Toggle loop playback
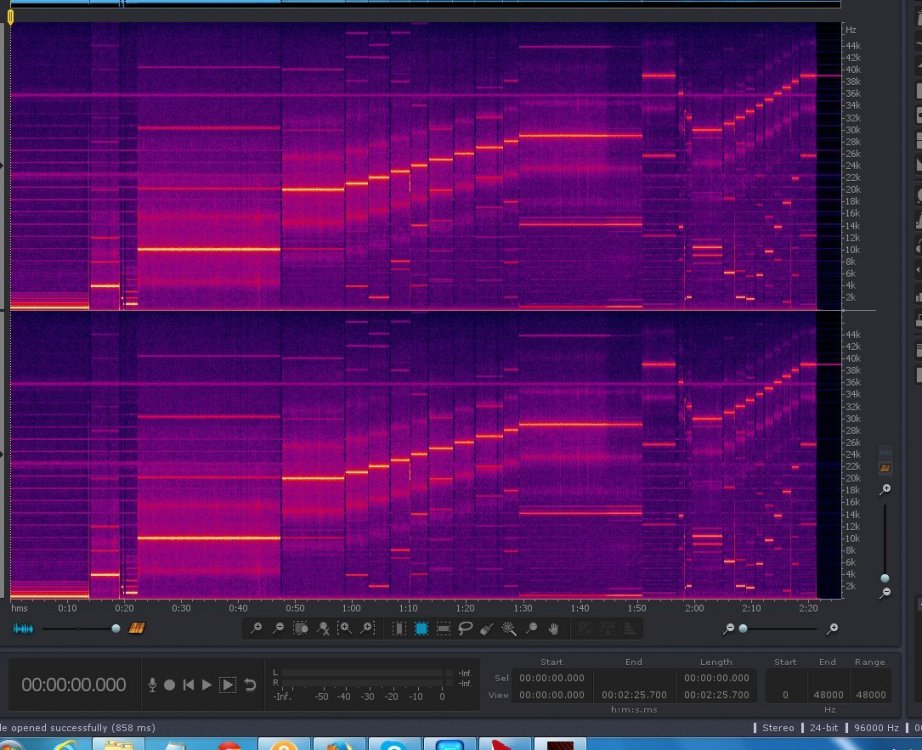 point(250,685)
